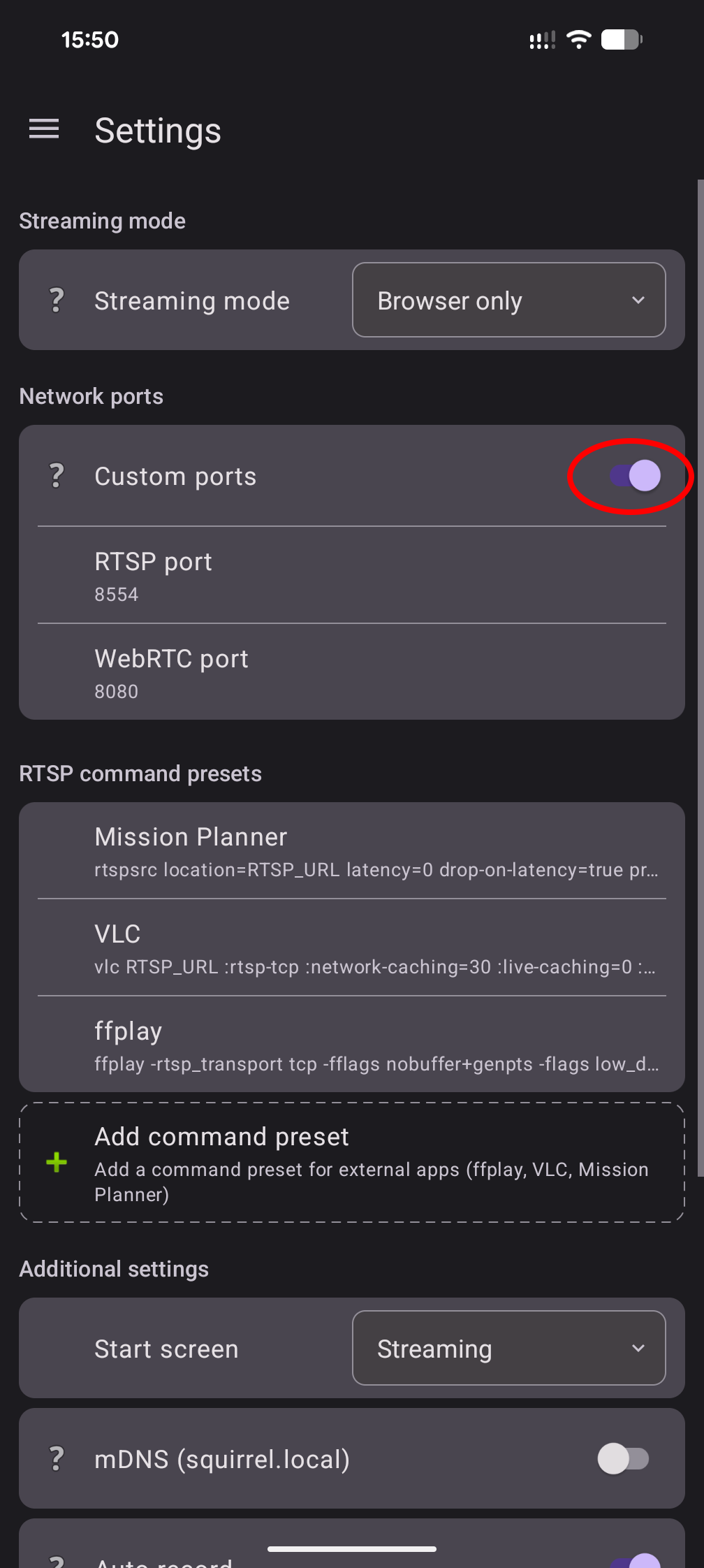Open the Streaming mode dropdown showing Browser only
The image size is (704, 1568).
(509, 300)
